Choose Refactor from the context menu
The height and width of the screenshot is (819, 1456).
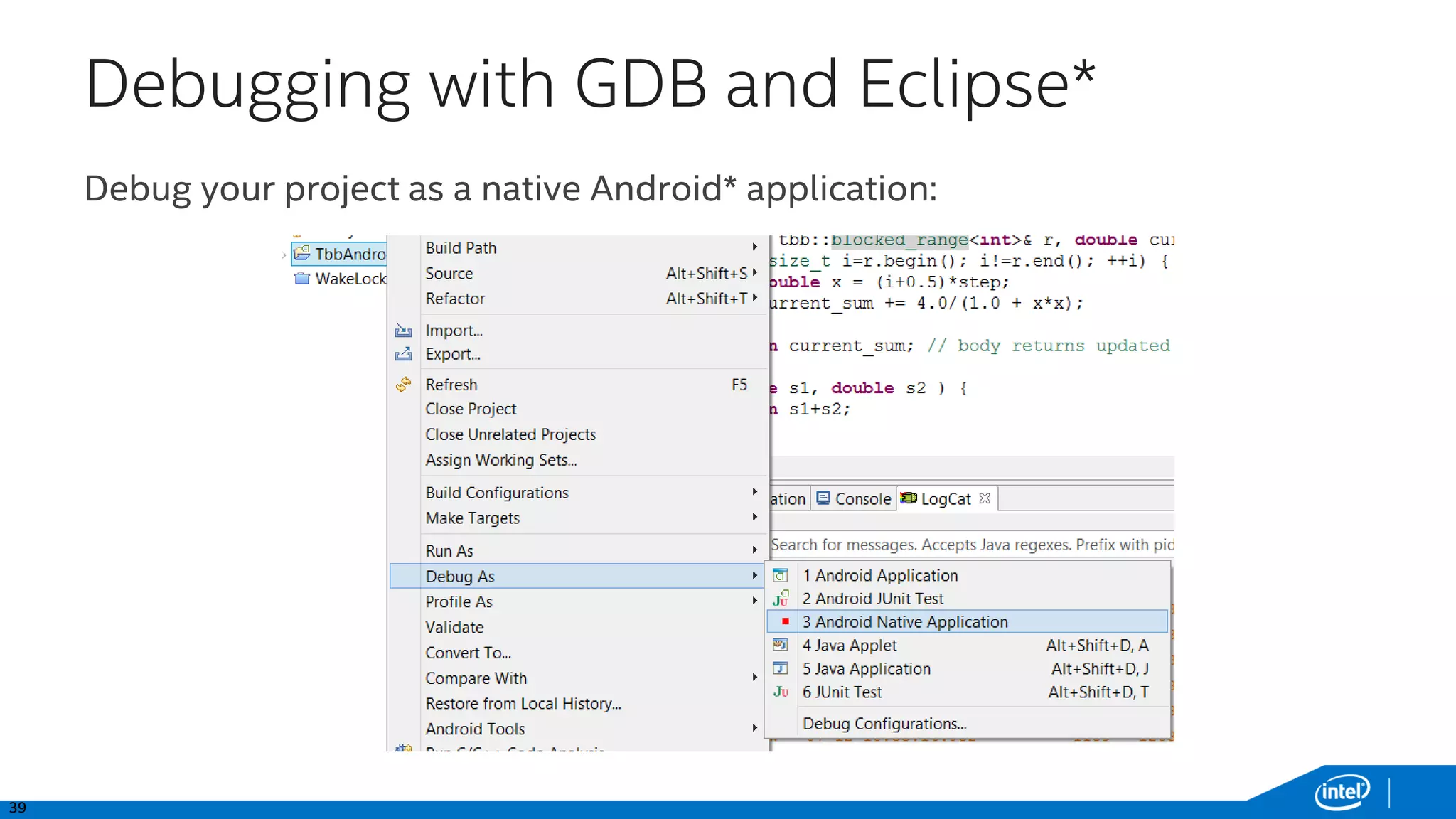pos(577,299)
